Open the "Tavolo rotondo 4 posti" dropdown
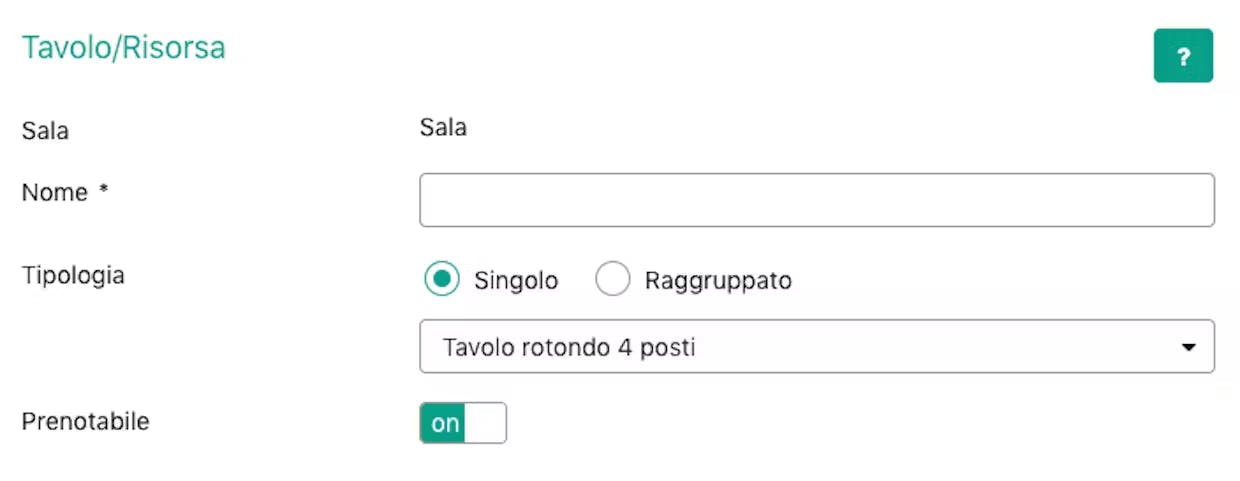The image size is (1240, 481). [816, 347]
